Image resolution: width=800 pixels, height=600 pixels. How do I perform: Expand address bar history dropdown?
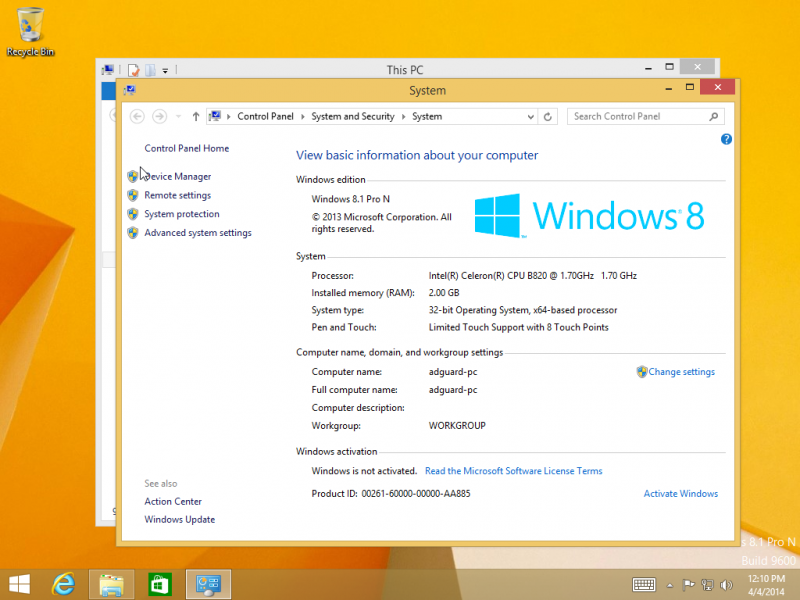pos(531,117)
